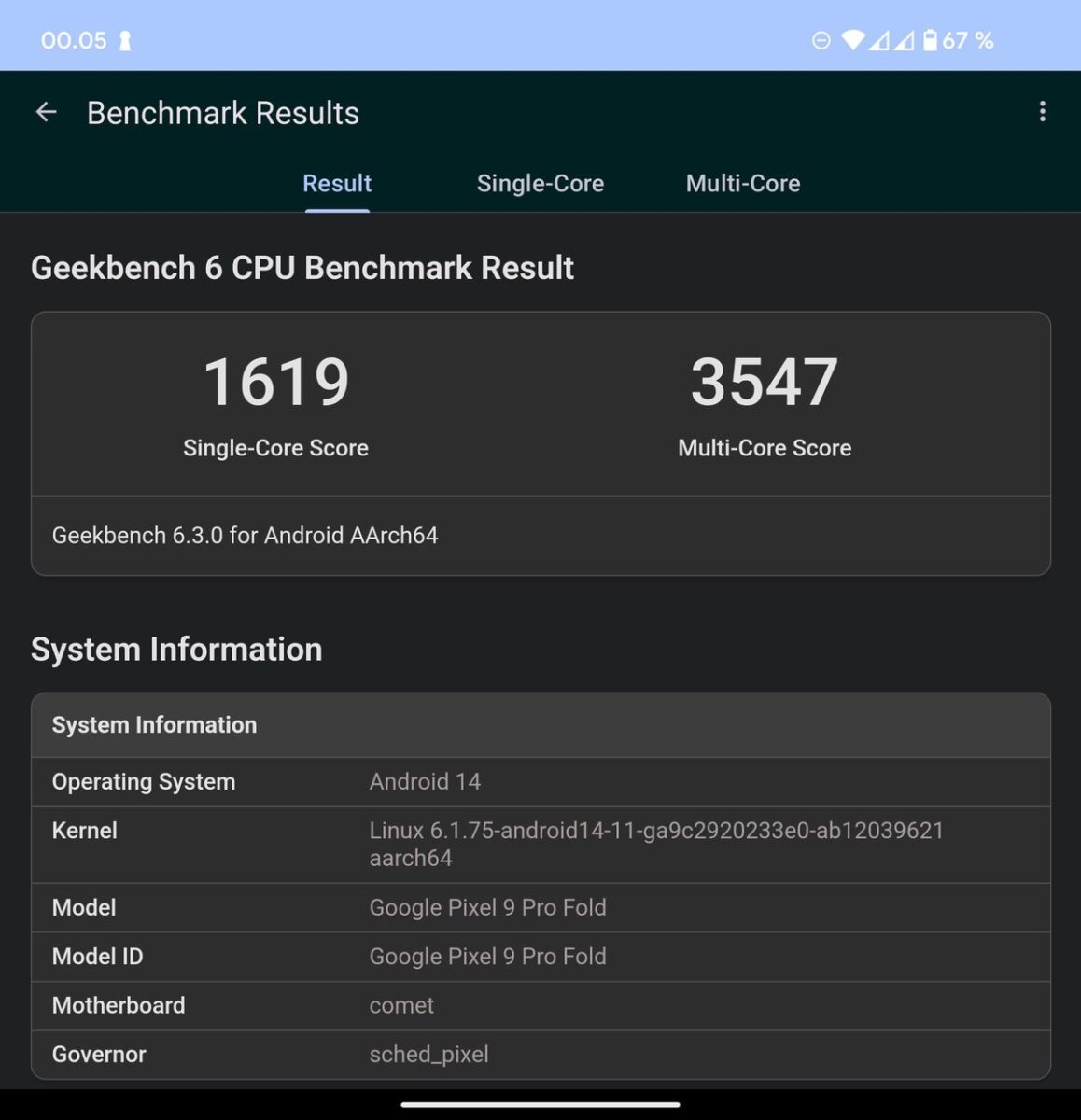Tap the Governor row label

pos(99,1055)
